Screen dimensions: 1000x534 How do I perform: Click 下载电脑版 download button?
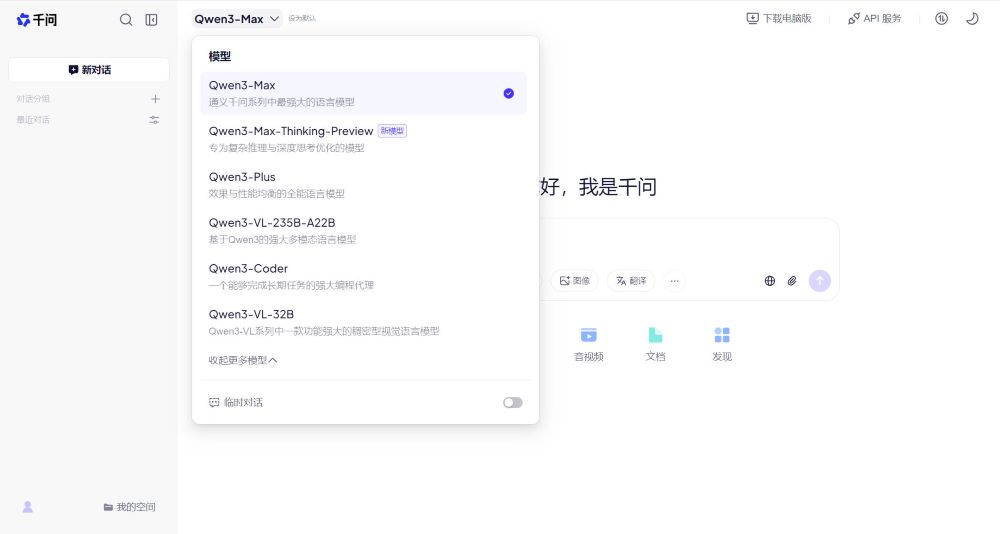click(779, 18)
